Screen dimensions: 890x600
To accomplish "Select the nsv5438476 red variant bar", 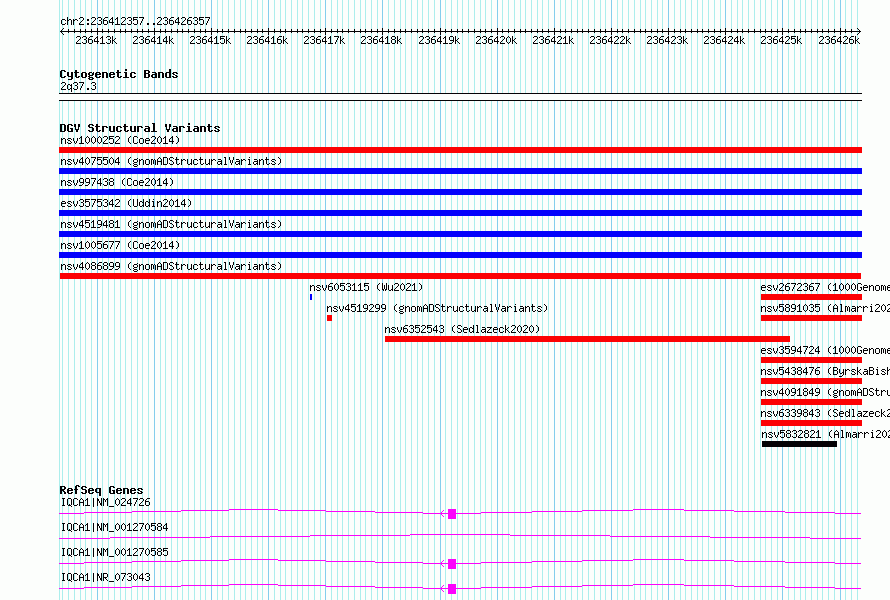I will pyautogui.click(x=812, y=381).
